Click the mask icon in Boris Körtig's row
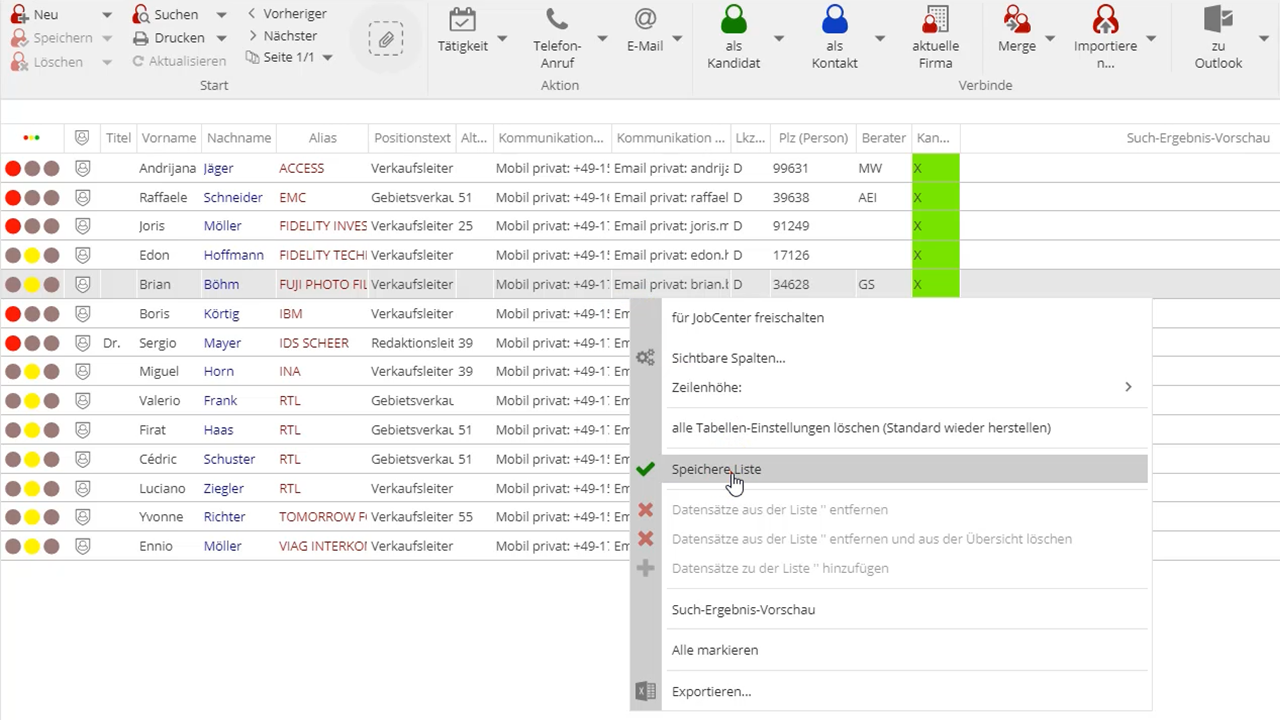This screenshot has height=720, width=1280. 83,313
